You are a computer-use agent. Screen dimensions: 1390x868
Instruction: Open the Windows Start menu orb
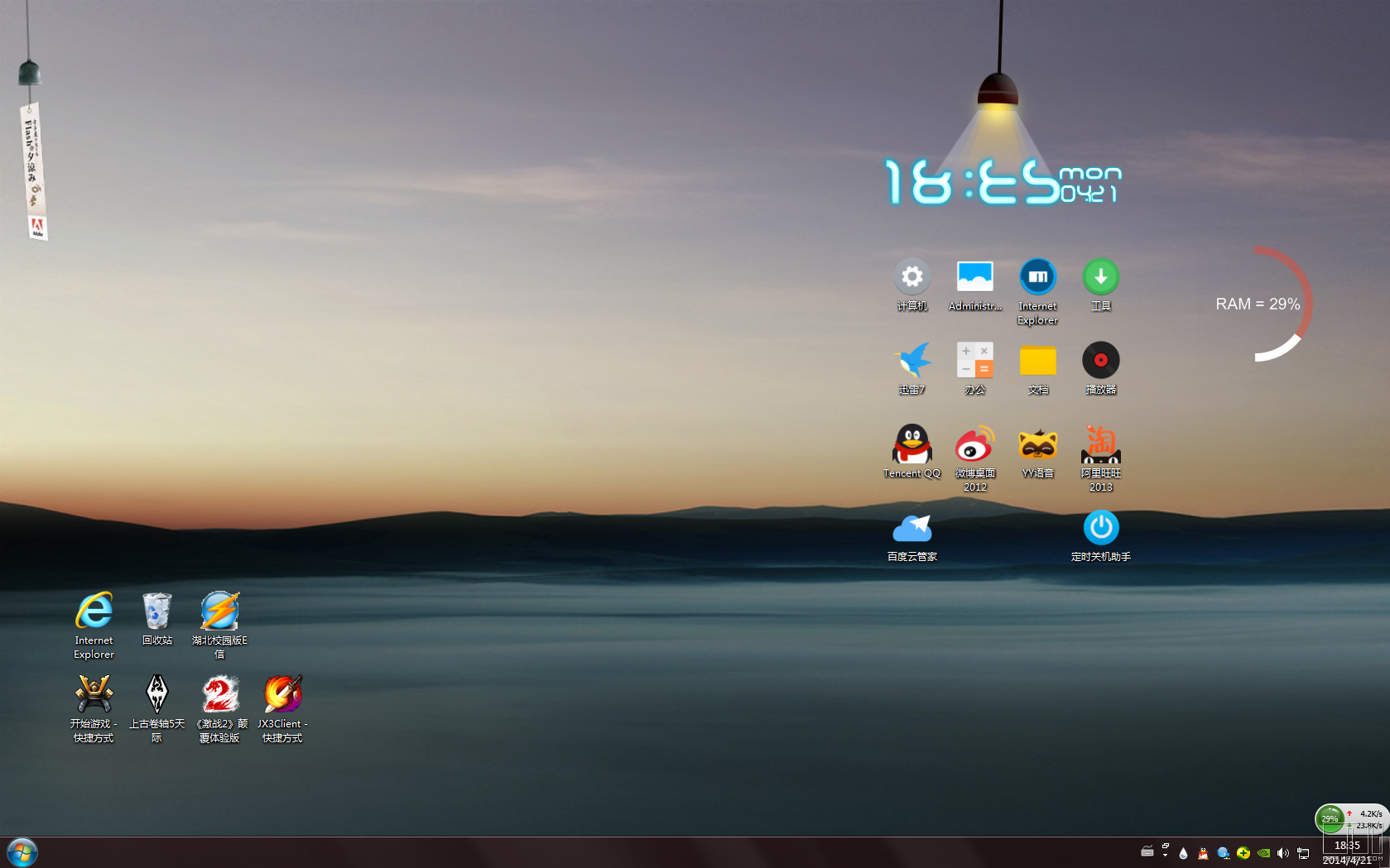pos(22,852)
